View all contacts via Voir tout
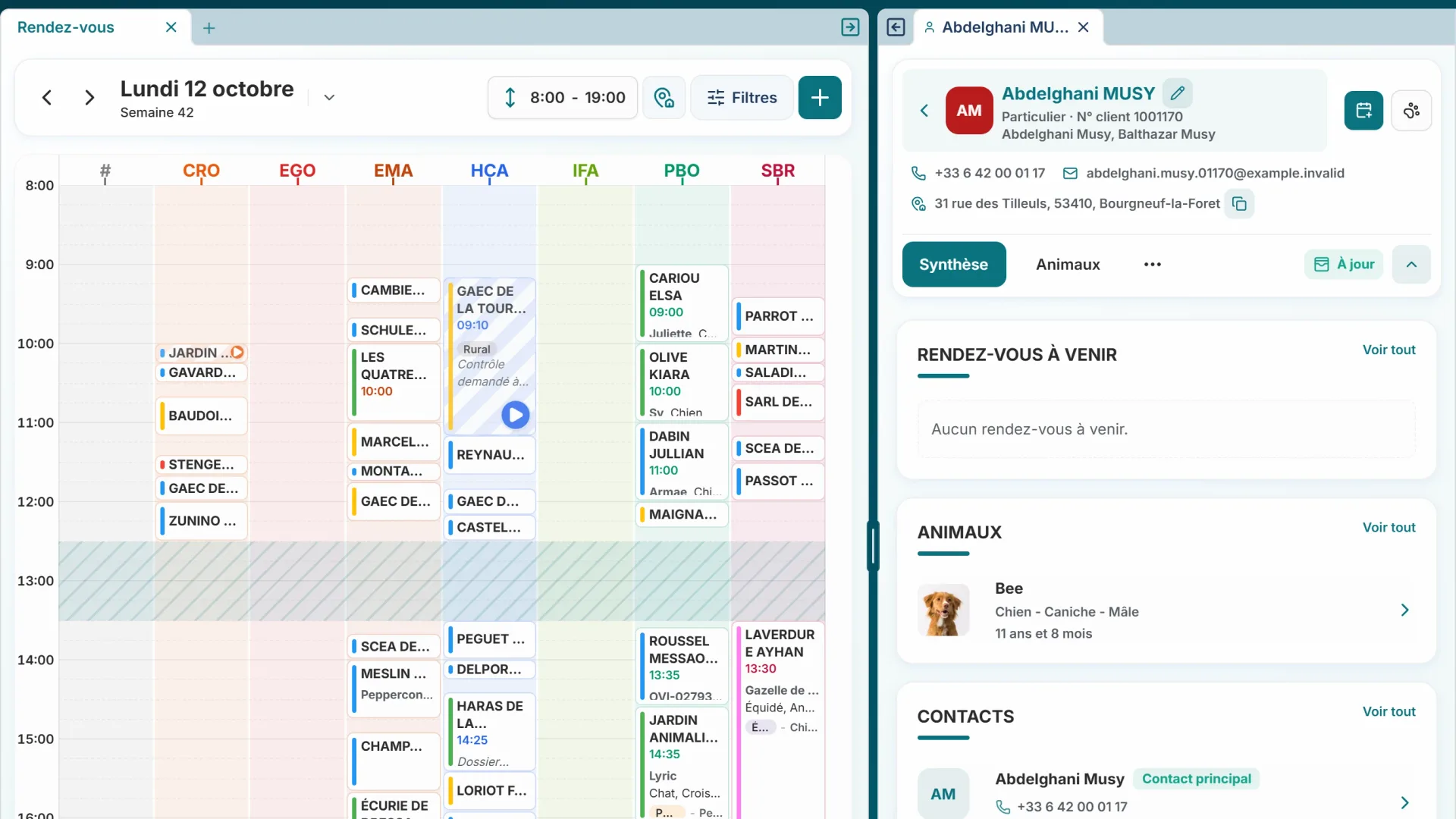The height and width of the screenshot is (819, 1456). [1389, 711]
